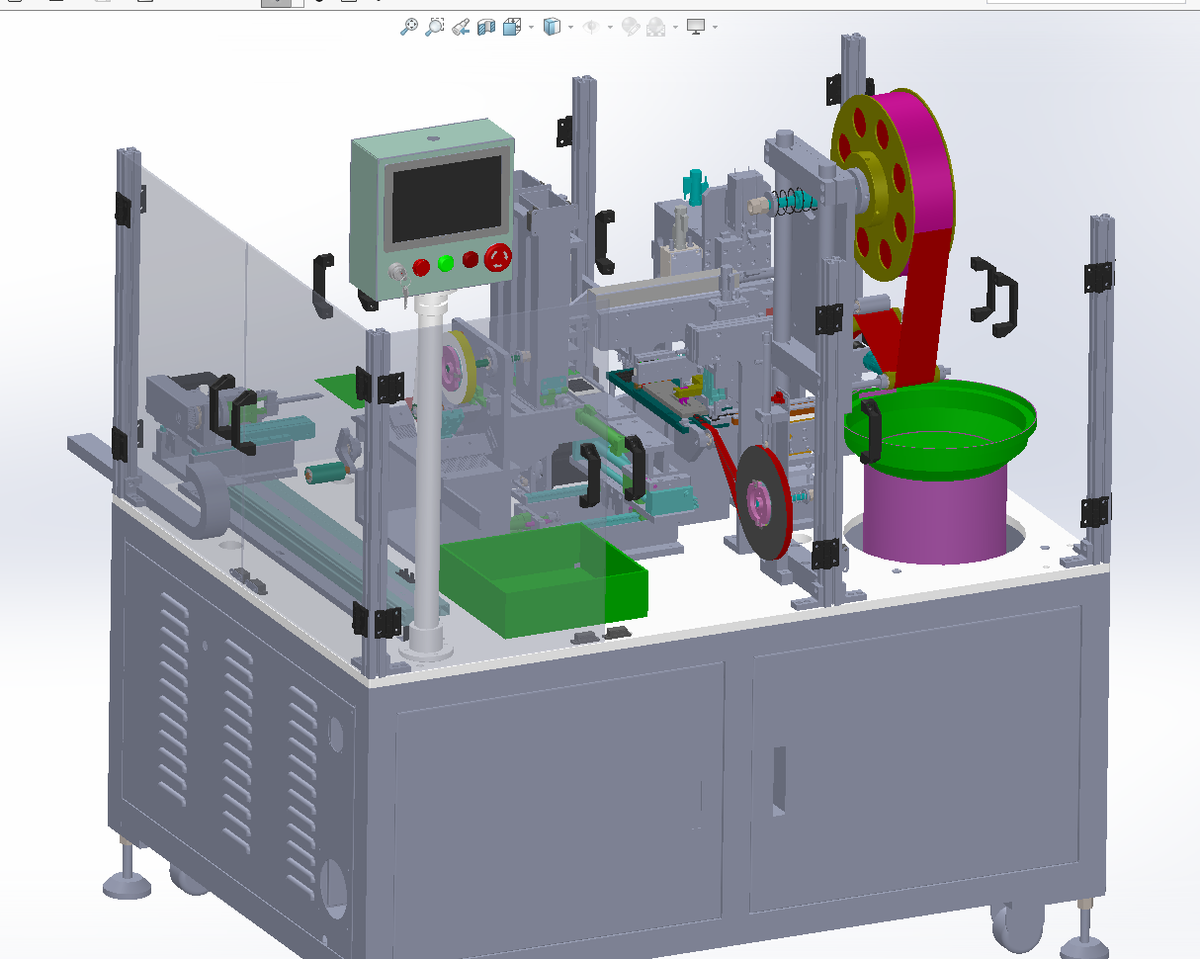Click the View Orientation cube icon
The height and width of the screenshot is (959, 1200).
pyautogui.click(x=511, y=27)
